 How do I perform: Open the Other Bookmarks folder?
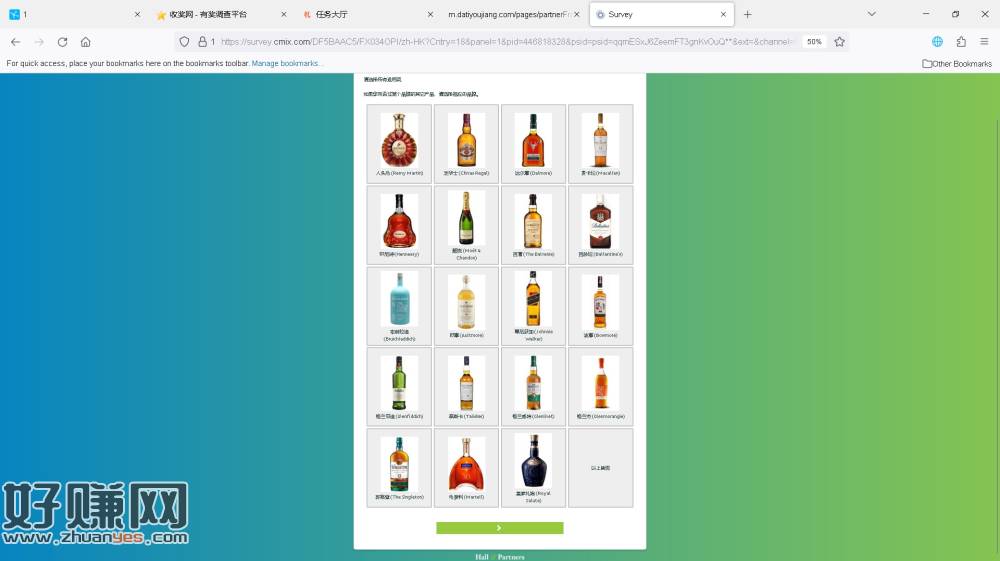pyautogui.click(x=957, y=63)
